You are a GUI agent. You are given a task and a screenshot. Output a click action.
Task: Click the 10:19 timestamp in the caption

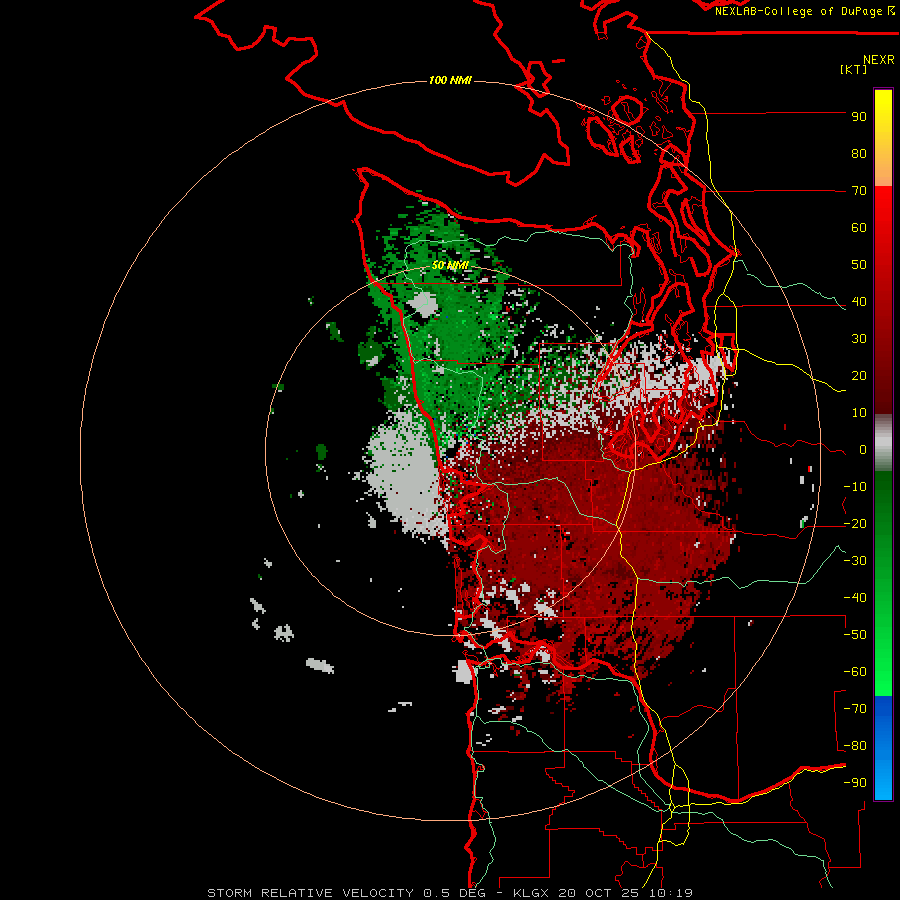tap(671, 893)
